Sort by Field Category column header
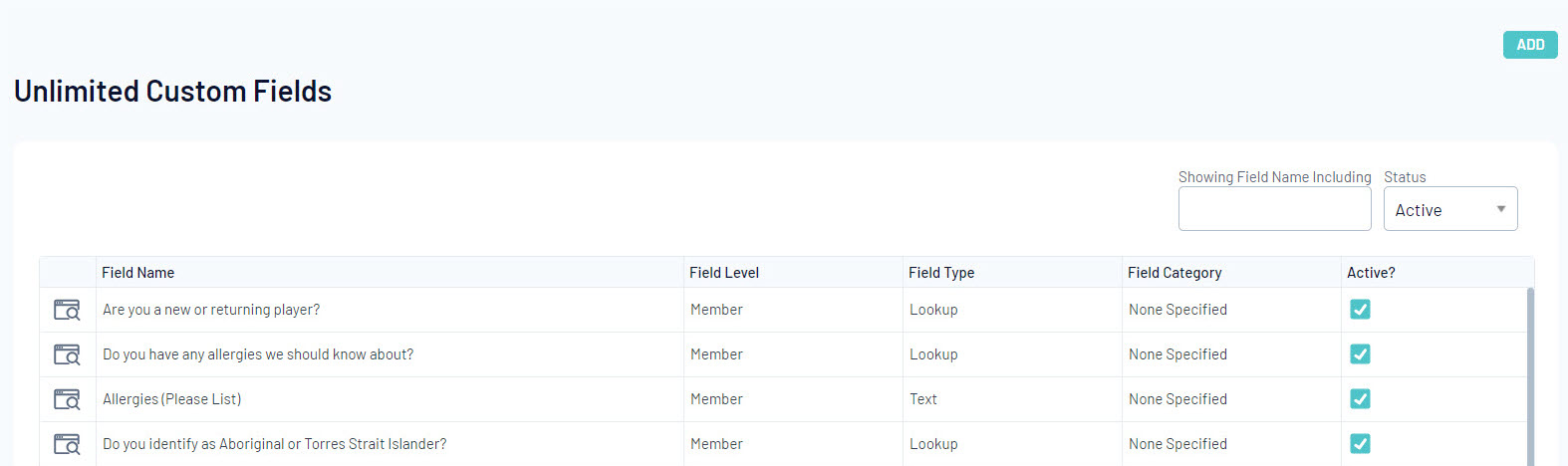 pyautogui.click(x=1175, y=273)
